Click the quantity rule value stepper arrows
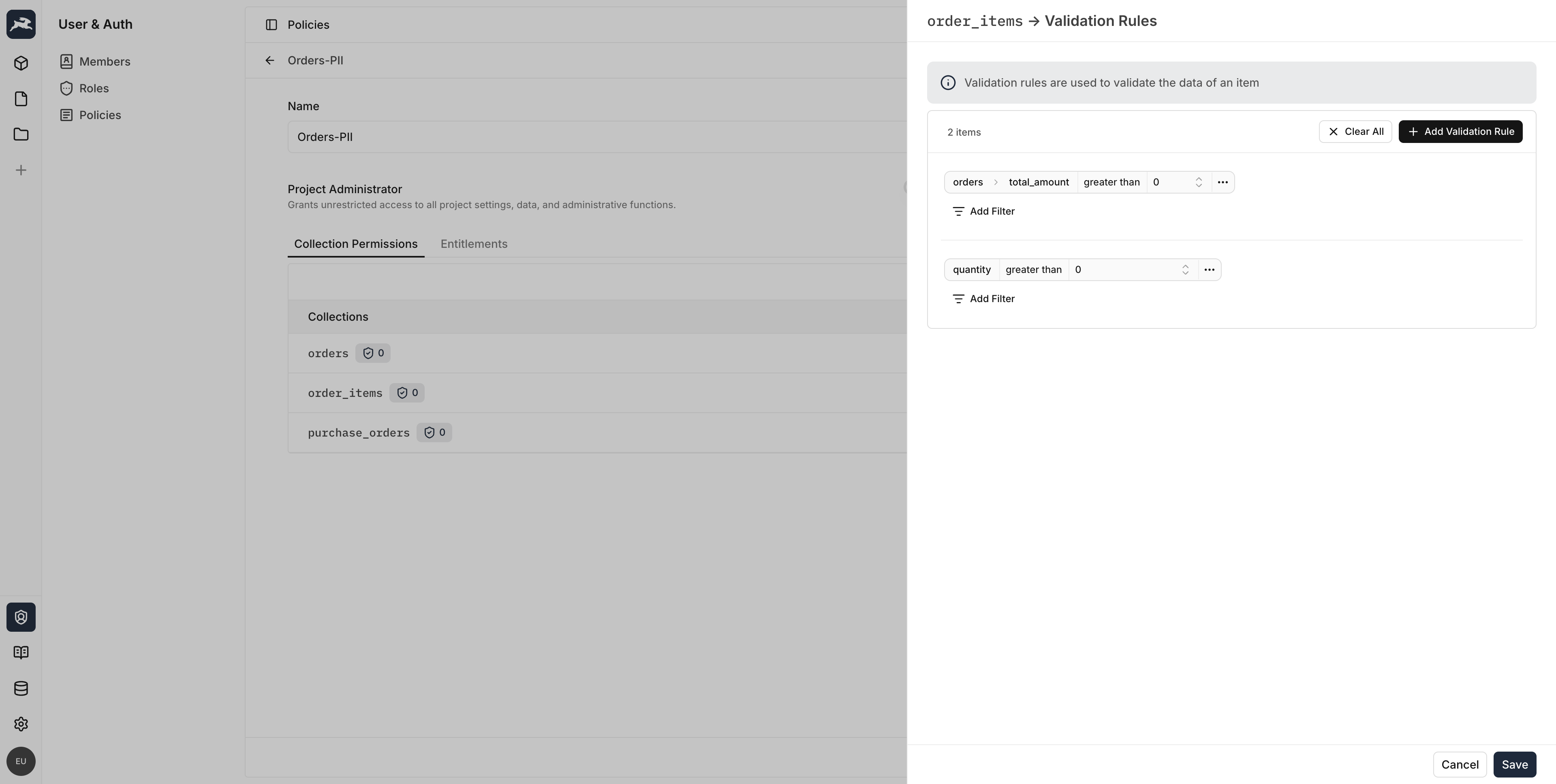The height and width of the screenshot is (784, 1556). coord(1185,270)
